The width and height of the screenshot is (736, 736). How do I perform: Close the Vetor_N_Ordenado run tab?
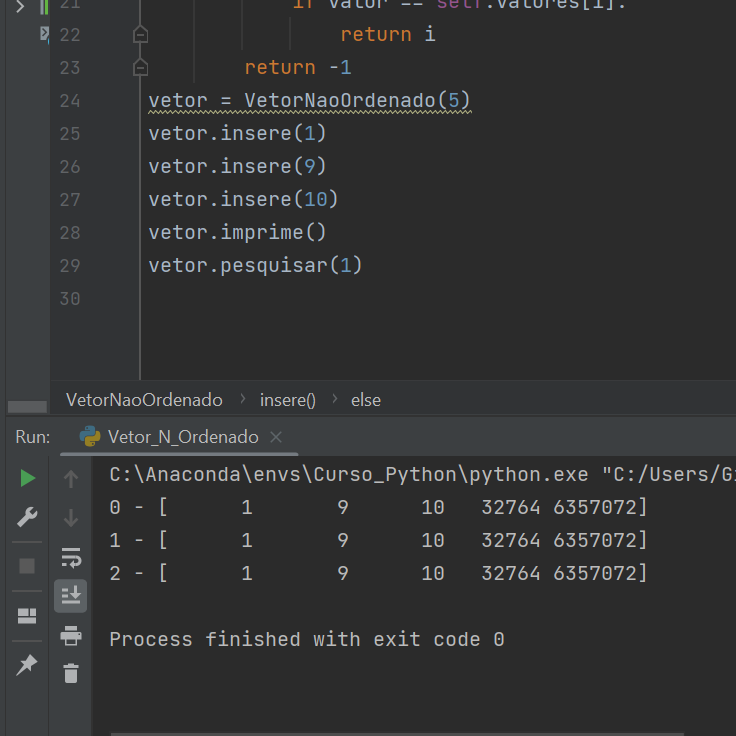click(x=276, y=437)
